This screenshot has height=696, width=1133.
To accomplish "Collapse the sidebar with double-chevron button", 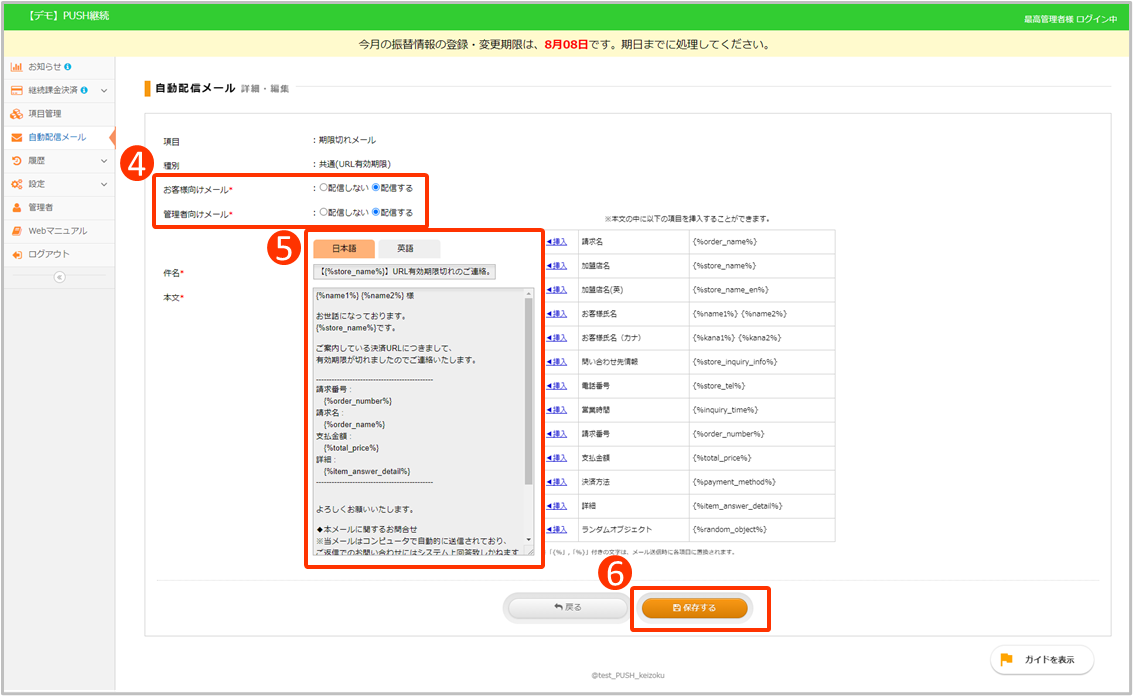I will tap(59, 277).
